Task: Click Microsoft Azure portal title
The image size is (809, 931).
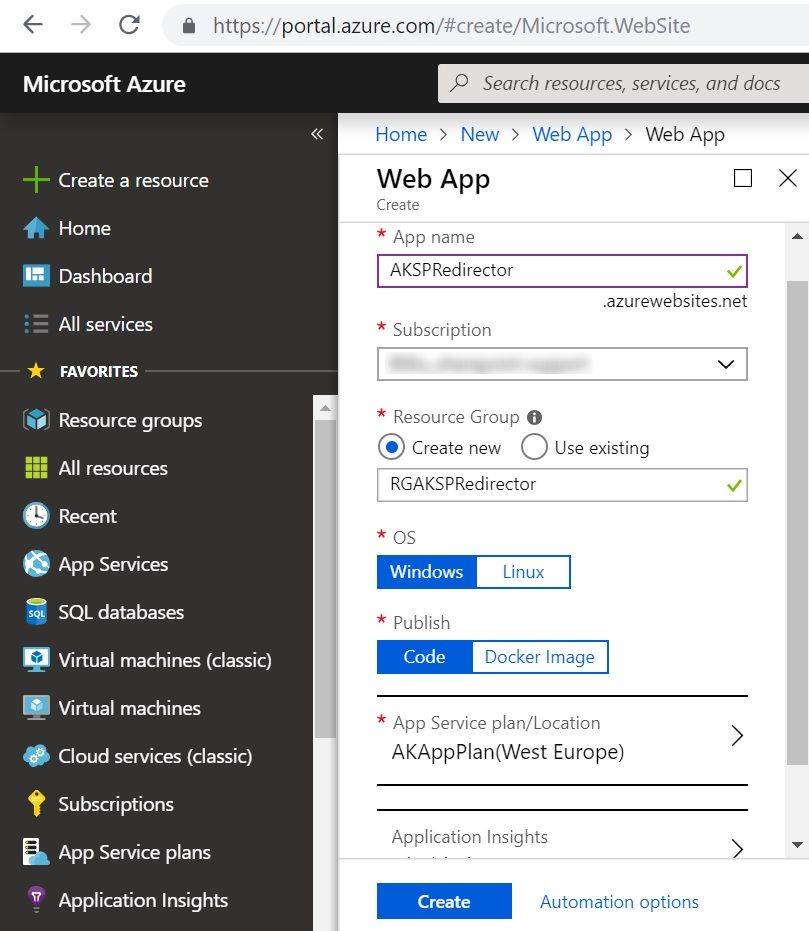Action: [x=104, y=84]
